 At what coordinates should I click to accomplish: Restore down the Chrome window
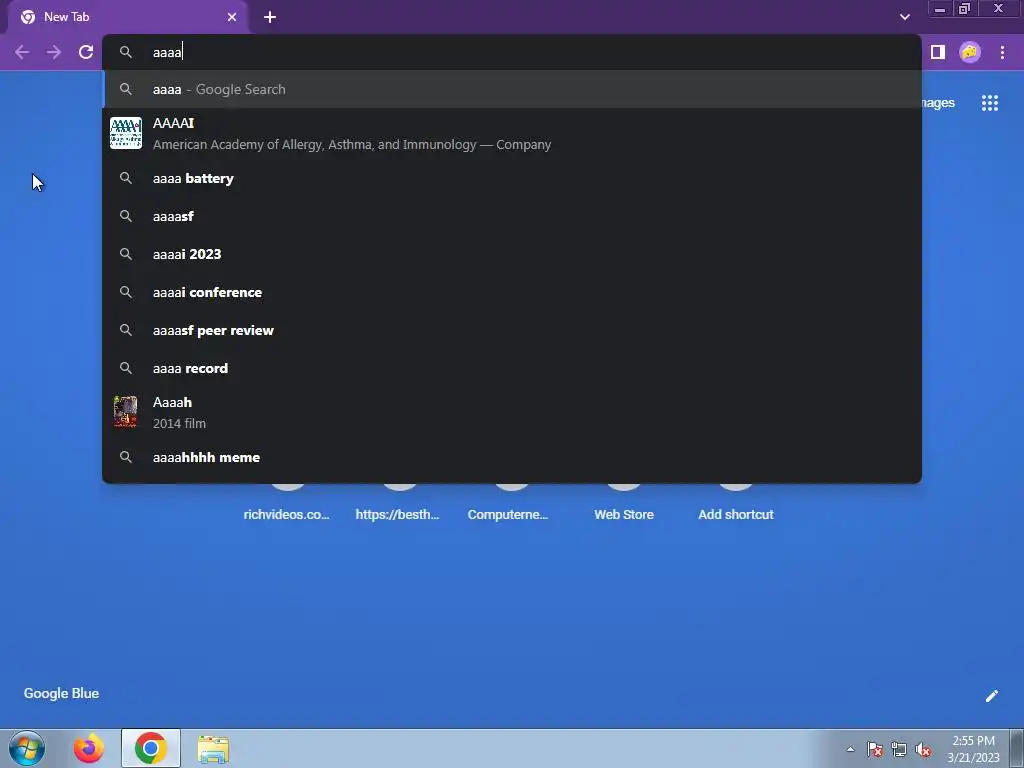click(964, 9)
